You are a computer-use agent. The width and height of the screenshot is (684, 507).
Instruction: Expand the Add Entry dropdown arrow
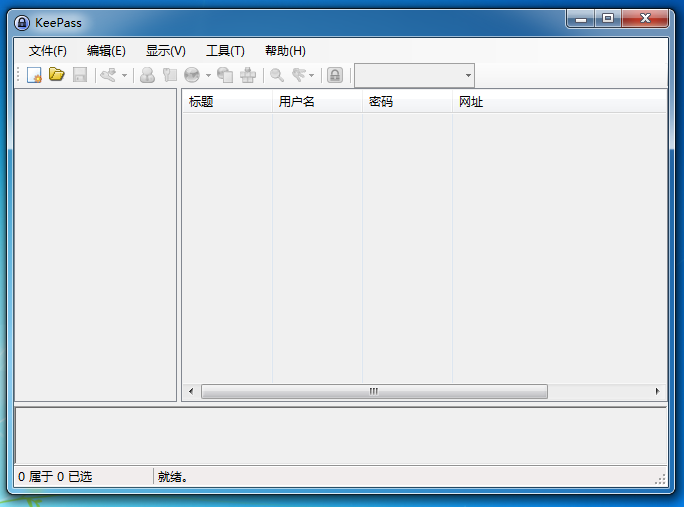point(124,75)
